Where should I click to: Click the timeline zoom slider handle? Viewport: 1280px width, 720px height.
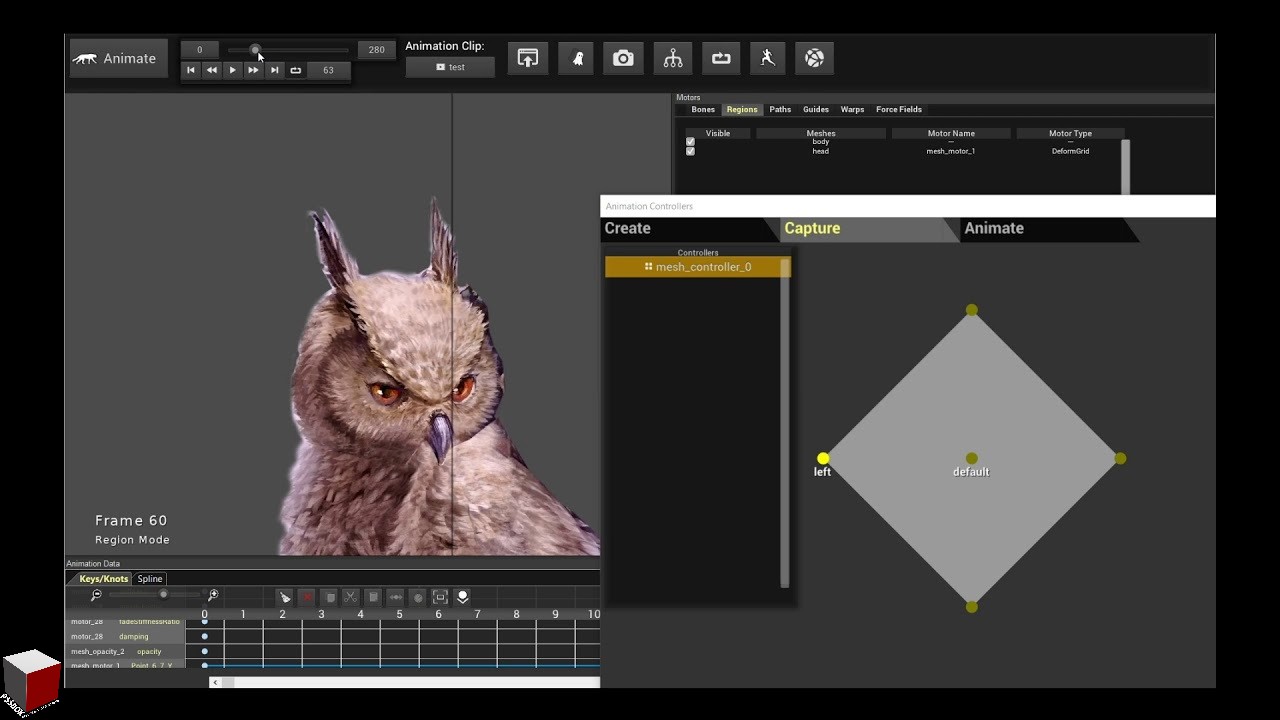tap(163, 594)
